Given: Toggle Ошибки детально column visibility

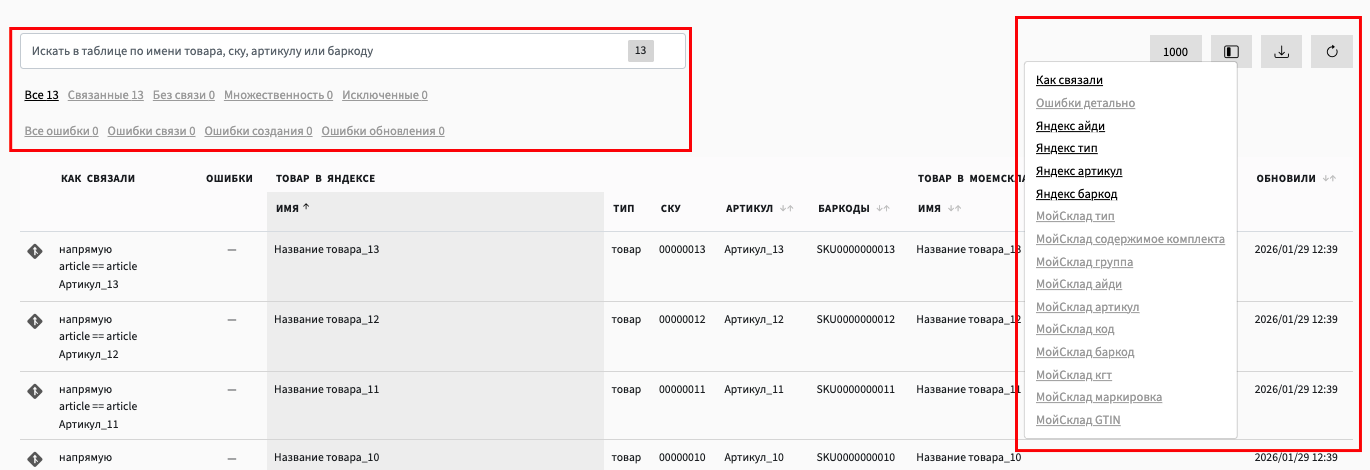Looking at the screenshot, I should 1085,103.
